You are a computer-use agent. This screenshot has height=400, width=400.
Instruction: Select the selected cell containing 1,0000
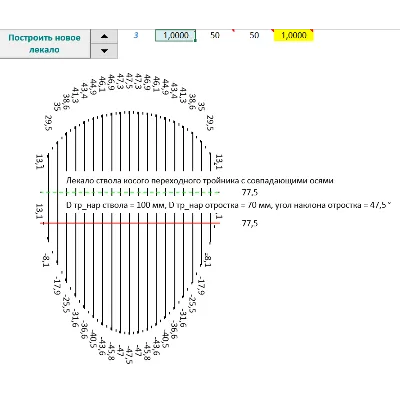coord(176,35)
